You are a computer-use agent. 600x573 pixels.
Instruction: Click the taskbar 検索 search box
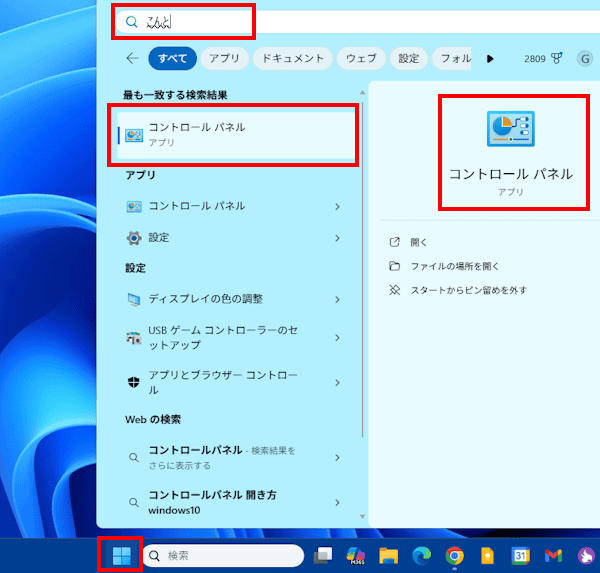pos(223,555)
